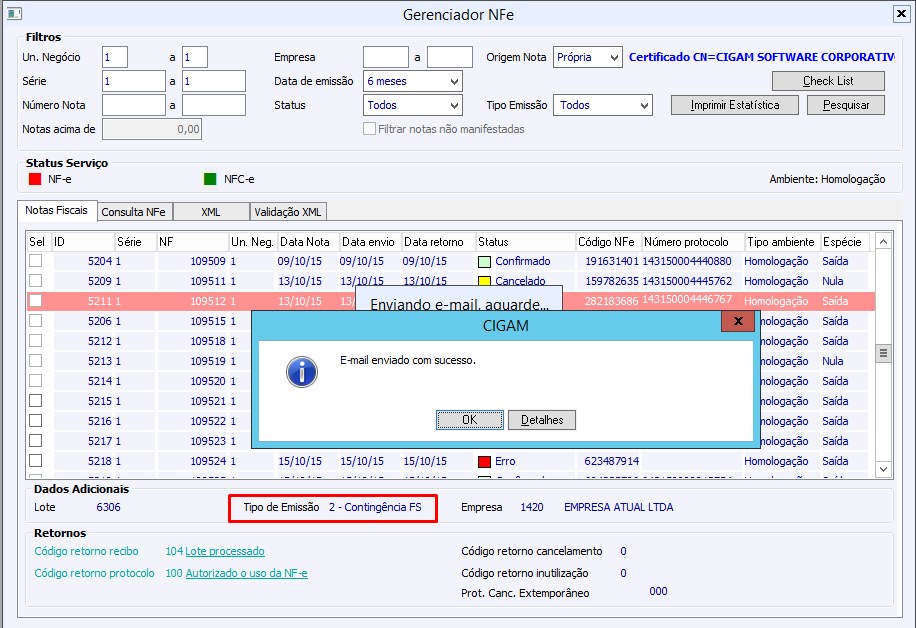Select the checkbox for note ID 5218

pos(36,460)
